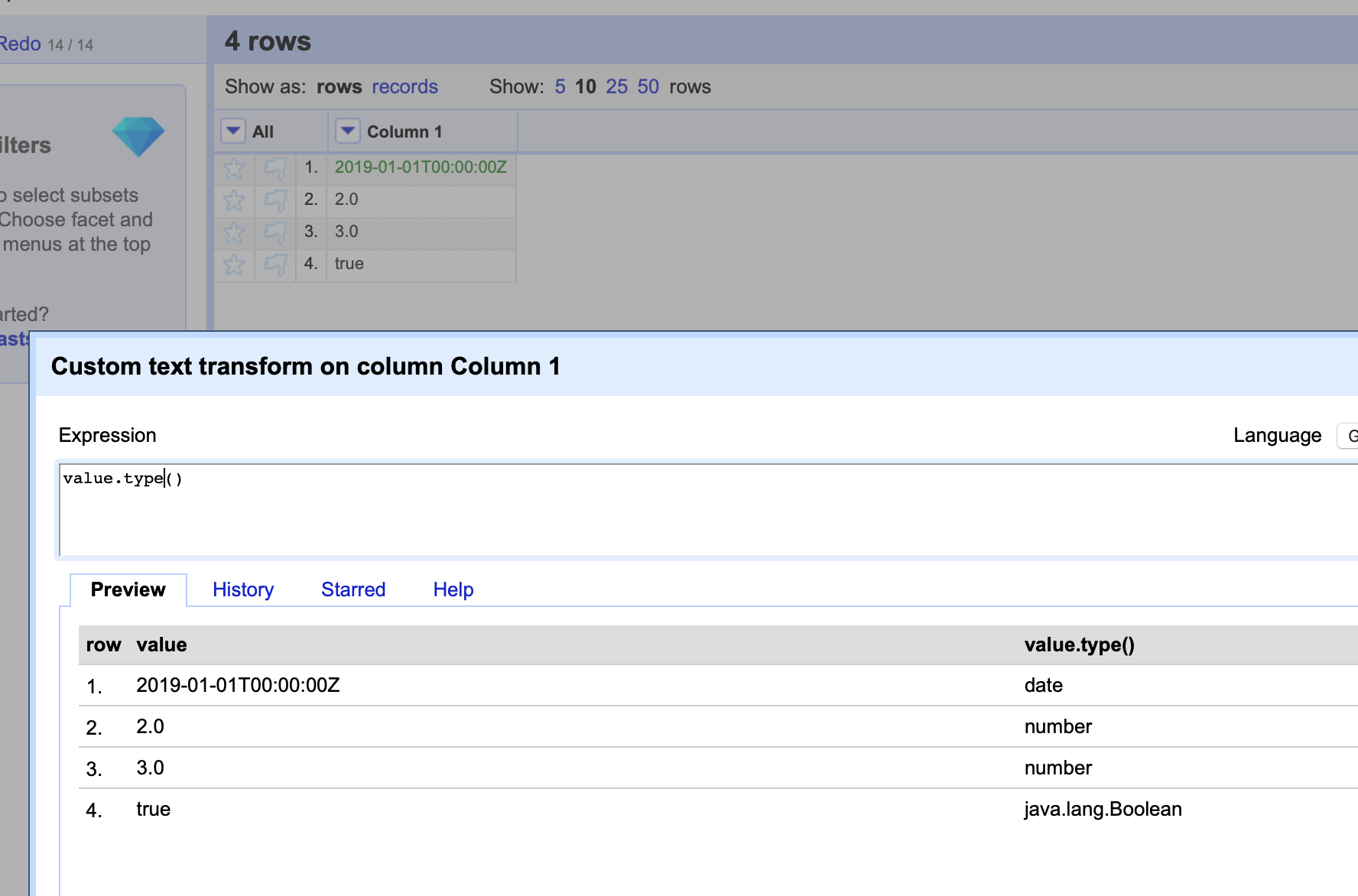Flag row 2 in the grid
Viewport: 1358px width, 896px height.
pos(275,200)
